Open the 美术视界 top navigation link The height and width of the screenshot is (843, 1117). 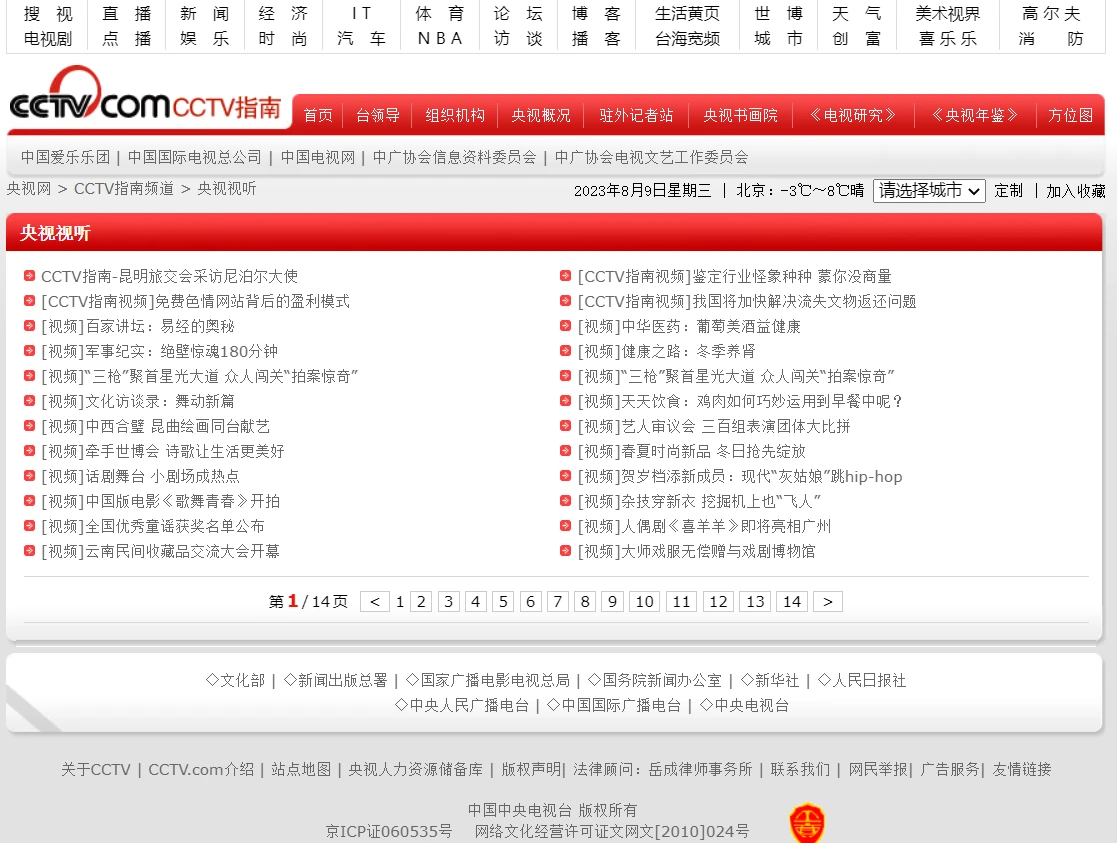pyautogui.click(x=947, y=14)
